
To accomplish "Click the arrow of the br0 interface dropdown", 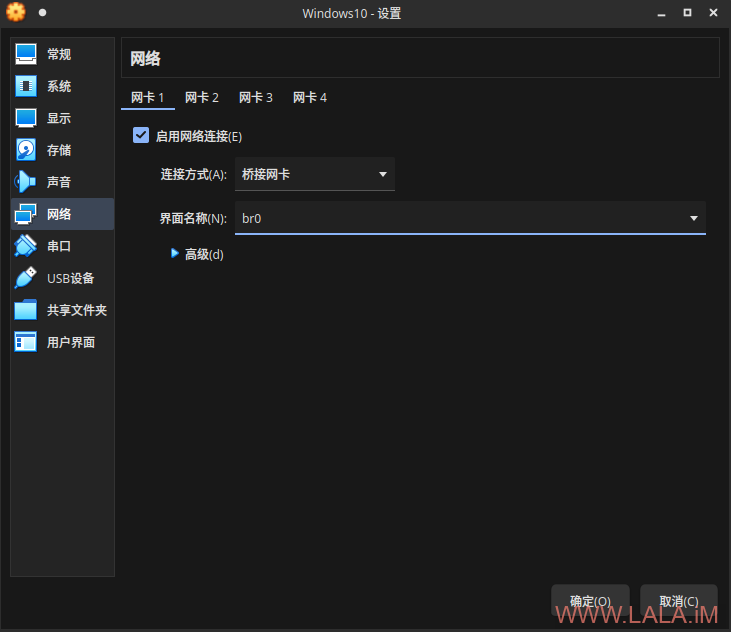I will click(694, 218).
